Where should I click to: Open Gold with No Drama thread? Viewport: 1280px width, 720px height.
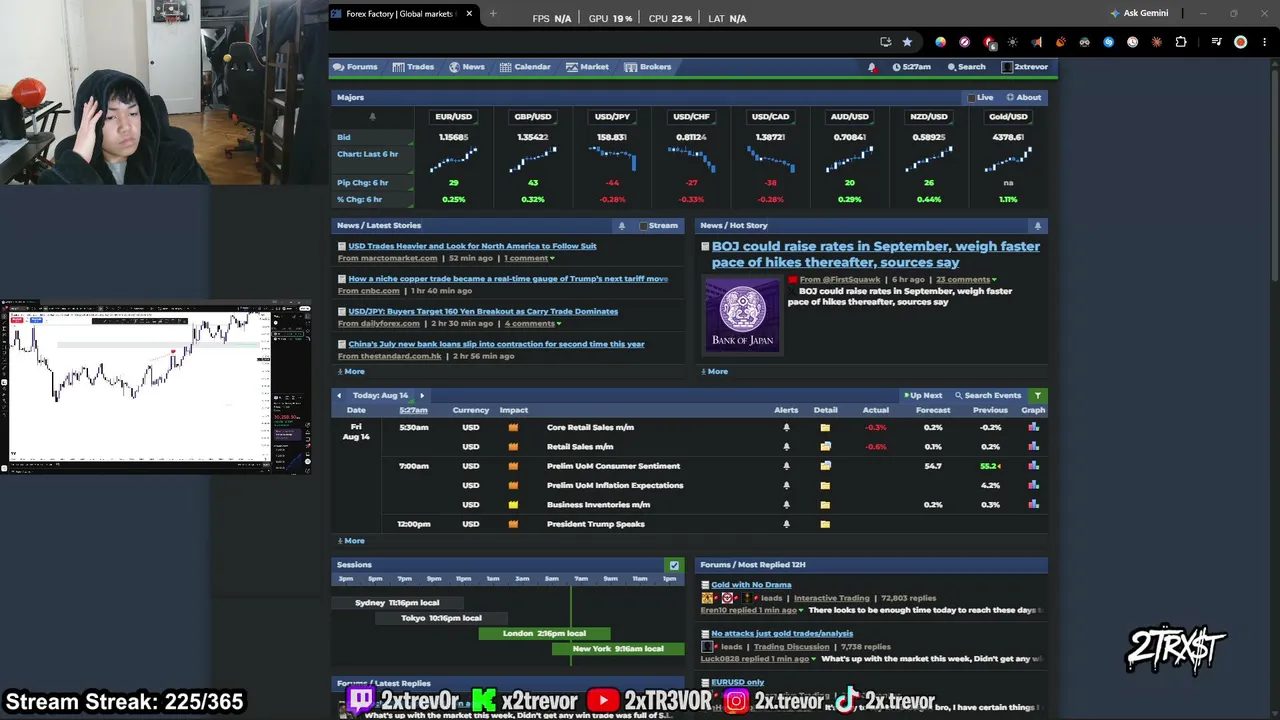coord(751,585)
